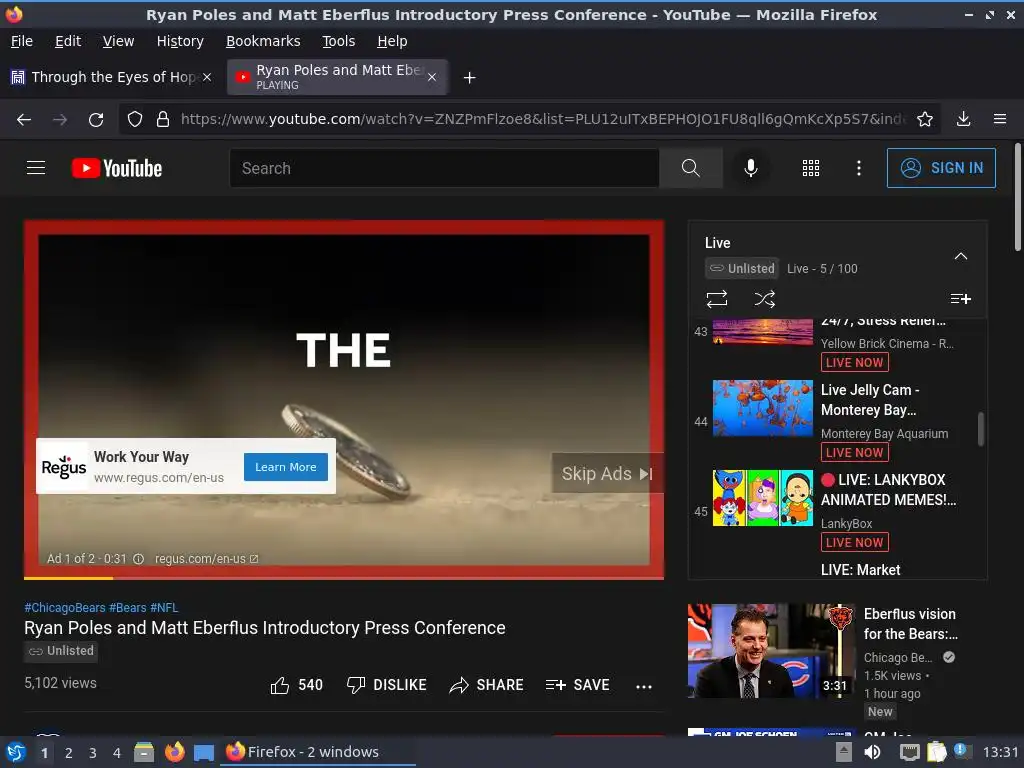Click the #ChicagoBears hashtag
1024x768 pixels.
(65, 607)
